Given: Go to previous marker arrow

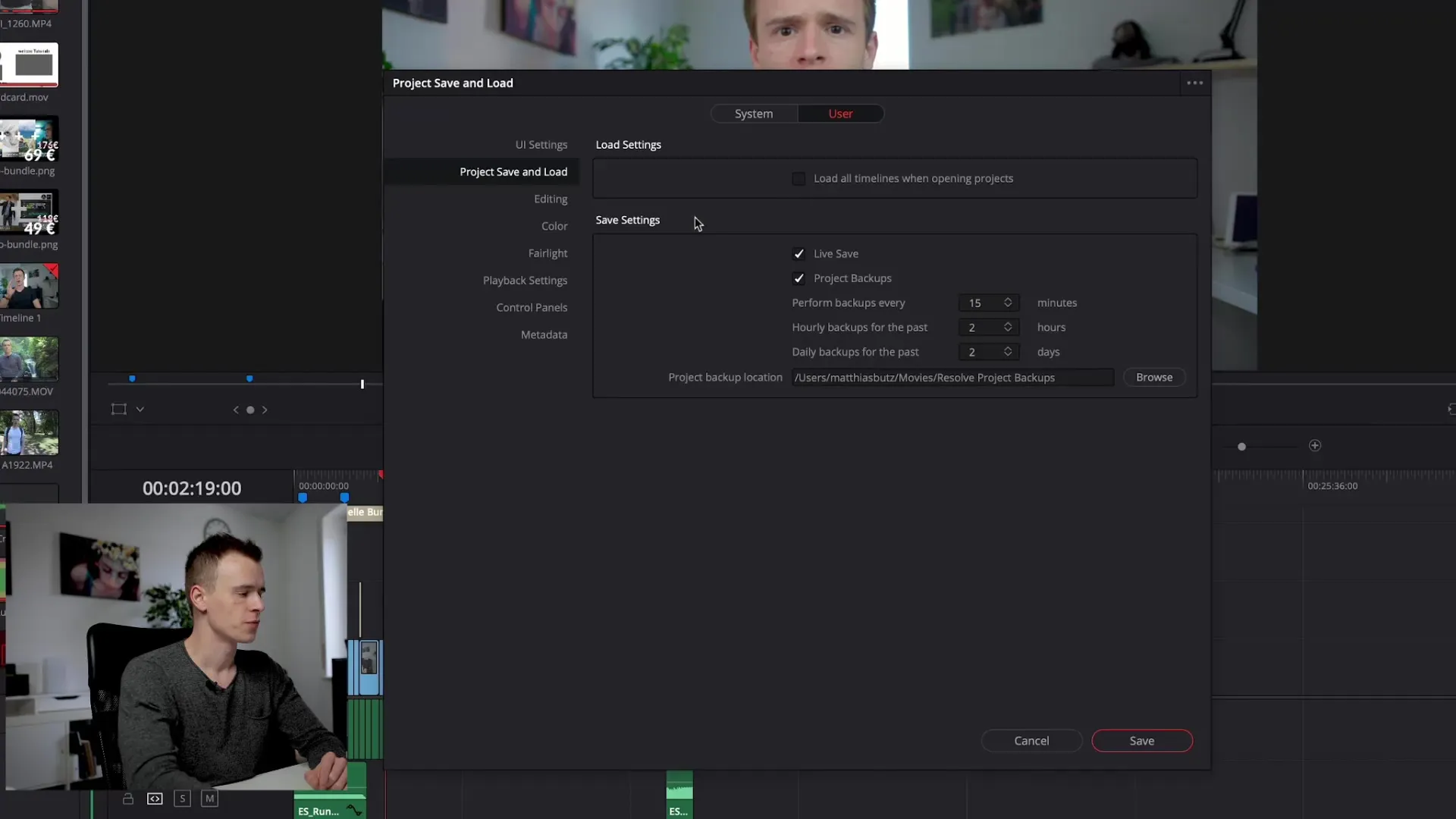Looking at the screenshot, I should [x=236, y=409].
